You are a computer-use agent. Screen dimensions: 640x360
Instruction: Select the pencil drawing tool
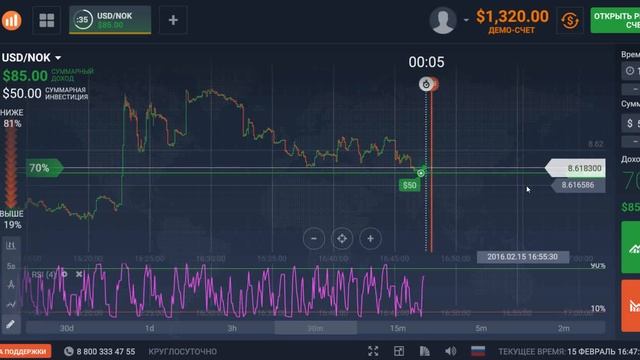[11, 324]
